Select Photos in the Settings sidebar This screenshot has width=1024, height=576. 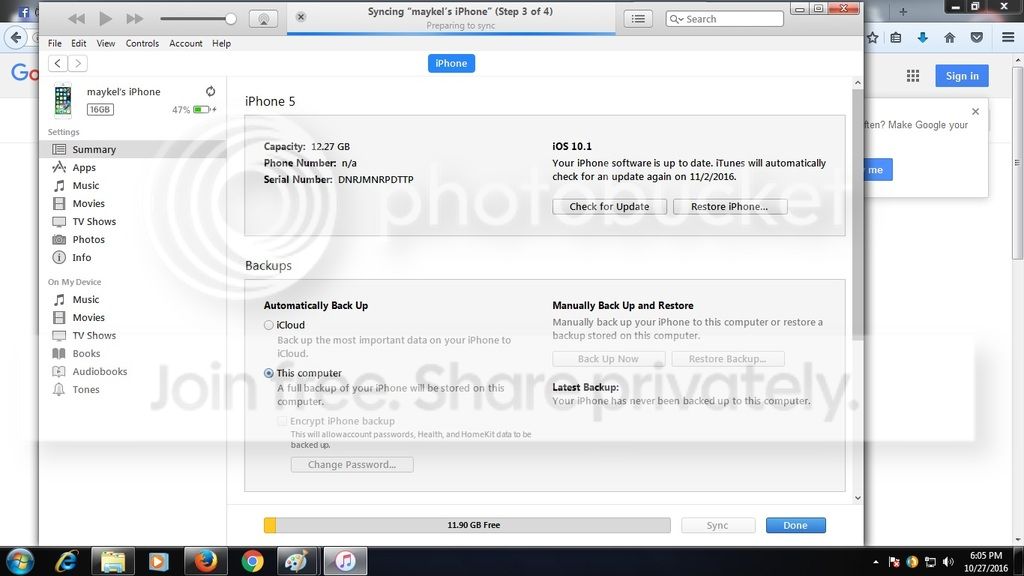point(88,240)
